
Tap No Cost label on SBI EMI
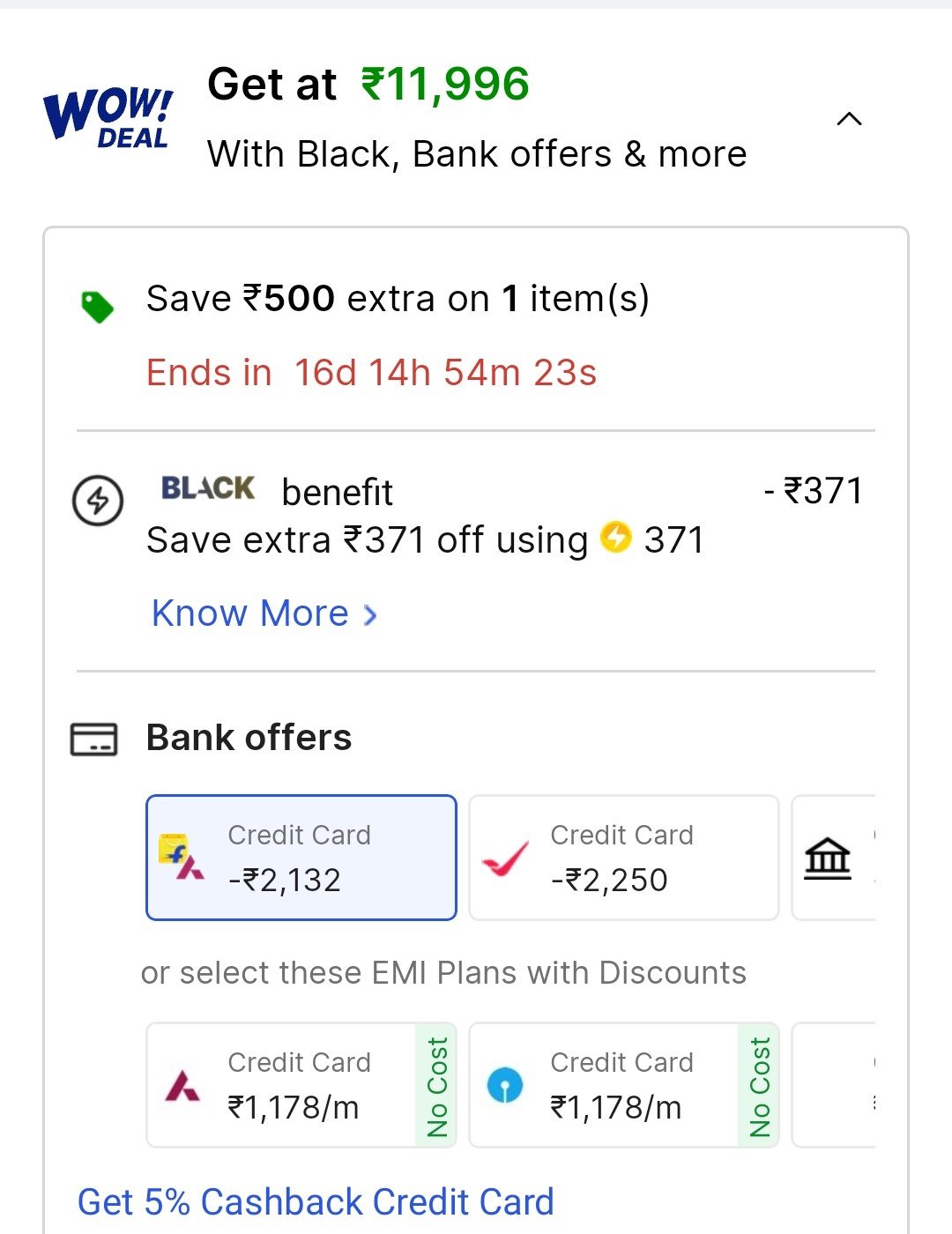(x=759, y=1086)
